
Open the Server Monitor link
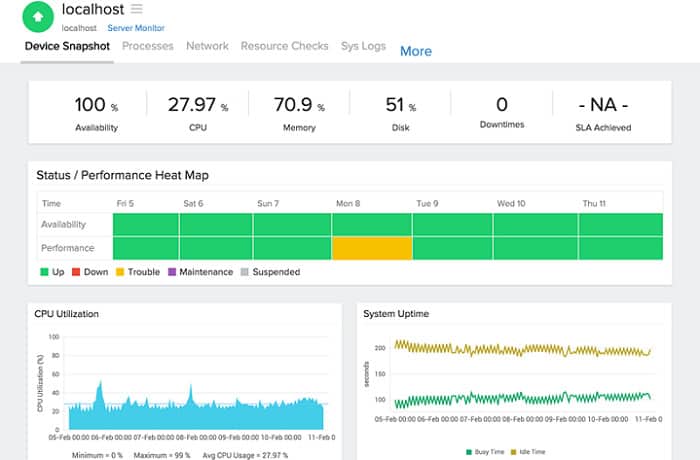click(x=136, y=28)
